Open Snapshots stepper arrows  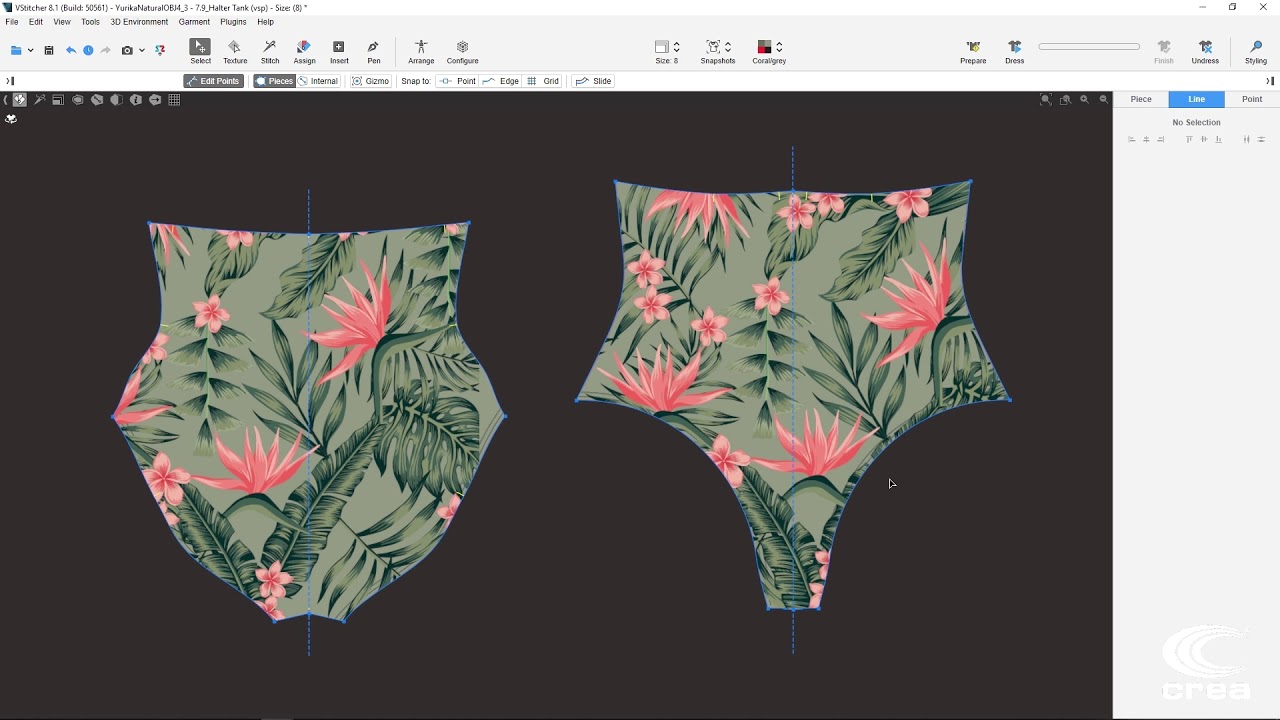click(x=728, y=47)
